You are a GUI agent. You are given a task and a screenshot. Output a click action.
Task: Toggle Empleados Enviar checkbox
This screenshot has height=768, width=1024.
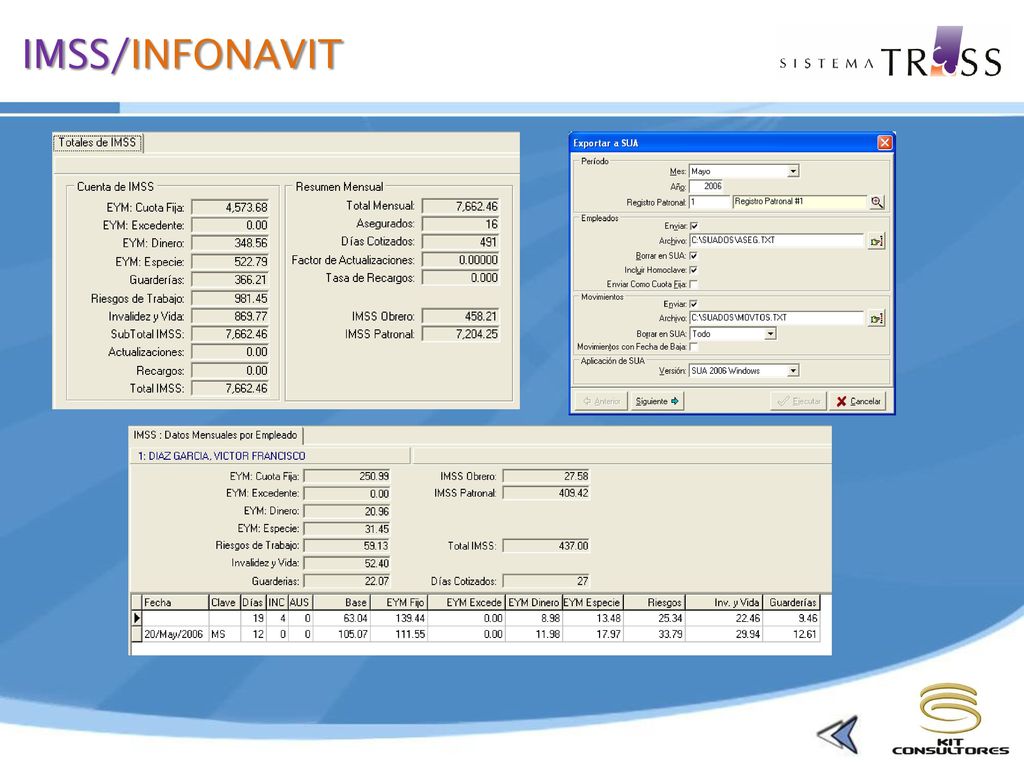pyautogui.click(x=694, y=226)
